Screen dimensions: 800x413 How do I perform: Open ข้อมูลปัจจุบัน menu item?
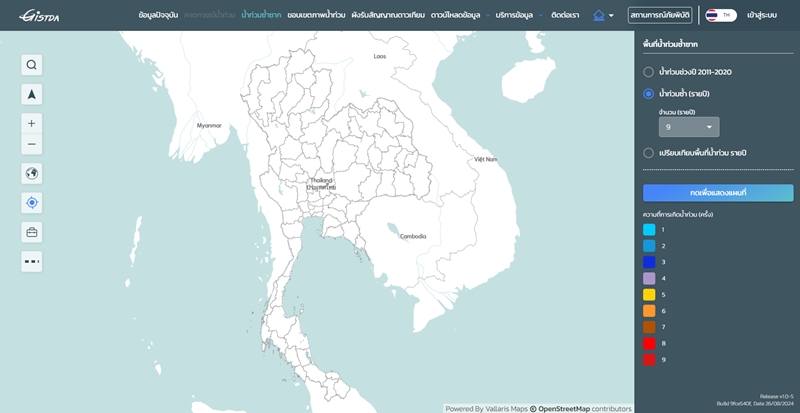(158, 15)
